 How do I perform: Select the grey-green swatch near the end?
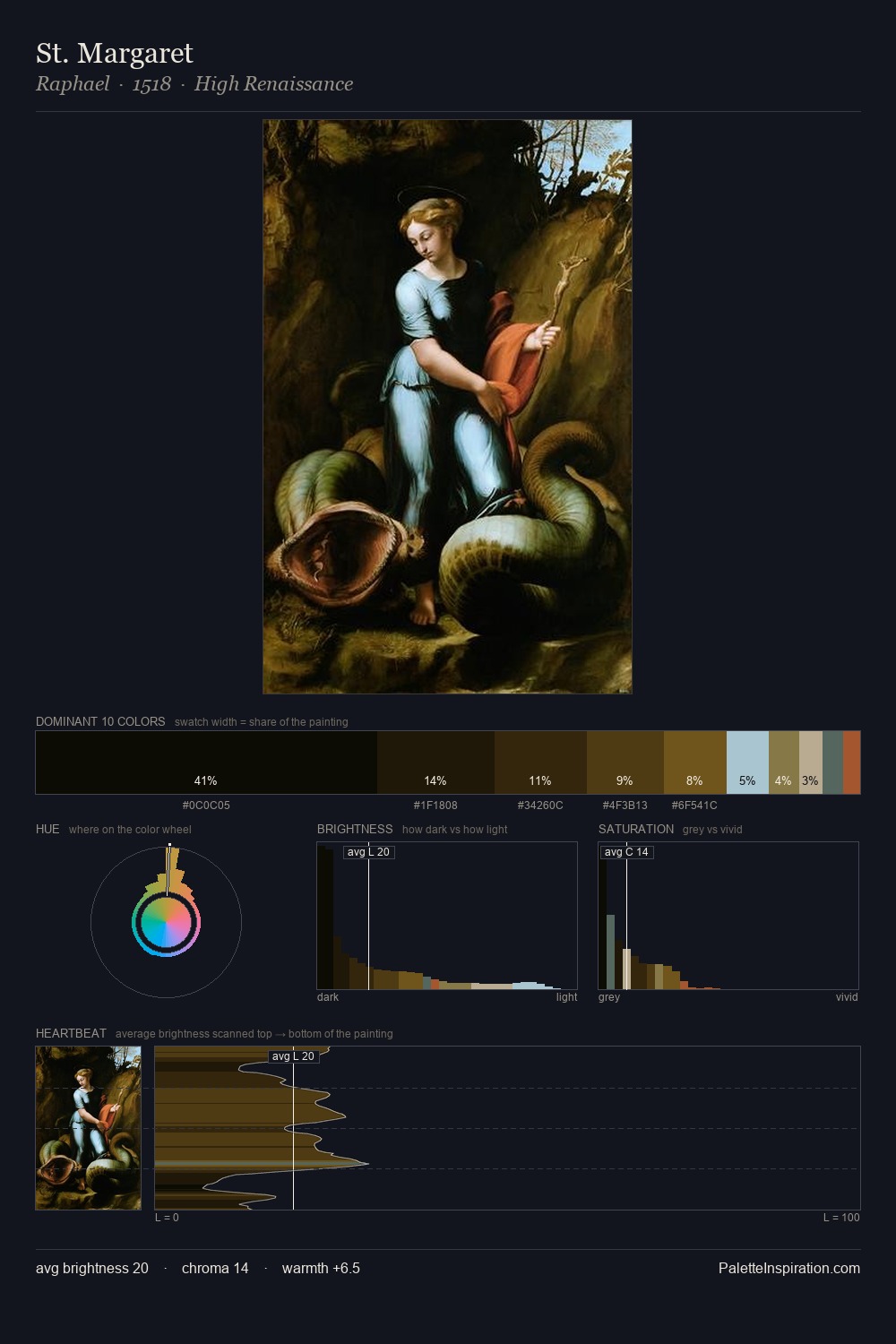[832, 762]
